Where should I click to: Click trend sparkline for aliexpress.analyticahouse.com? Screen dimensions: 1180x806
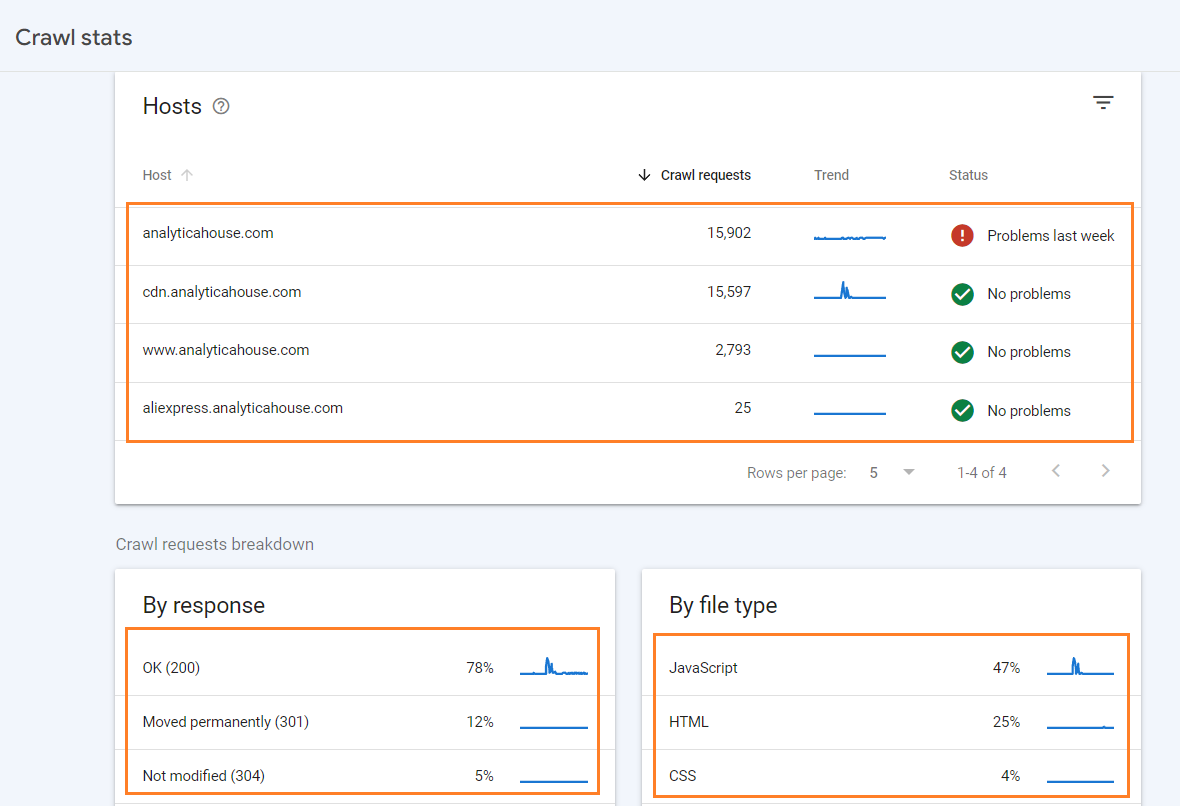click(850, 413)
